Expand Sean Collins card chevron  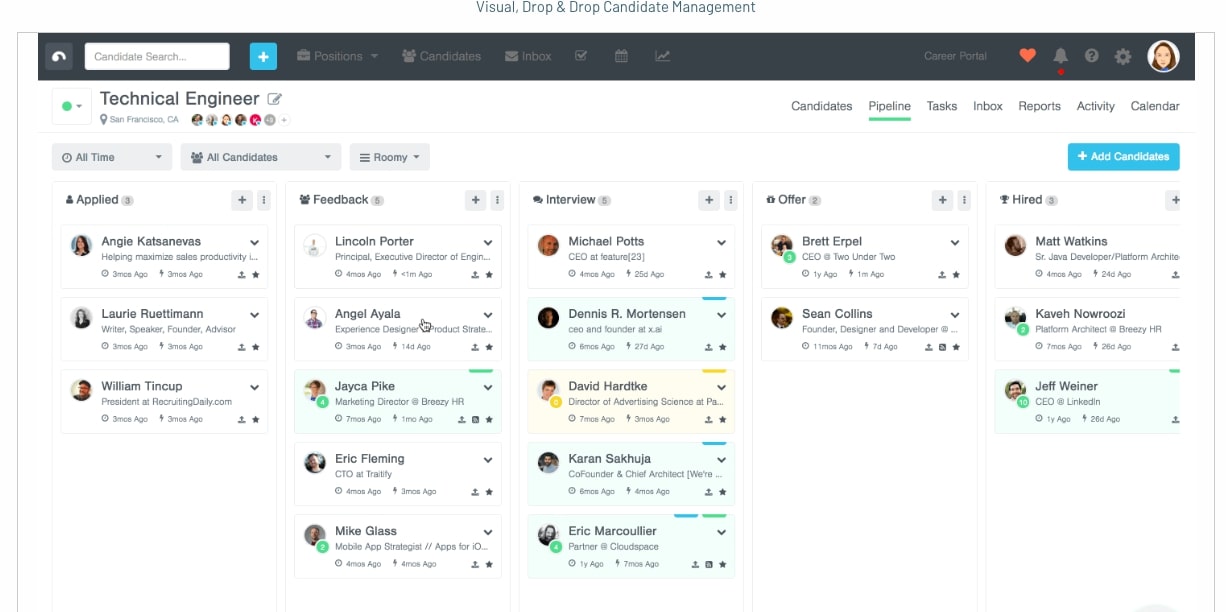coord(955,315)
